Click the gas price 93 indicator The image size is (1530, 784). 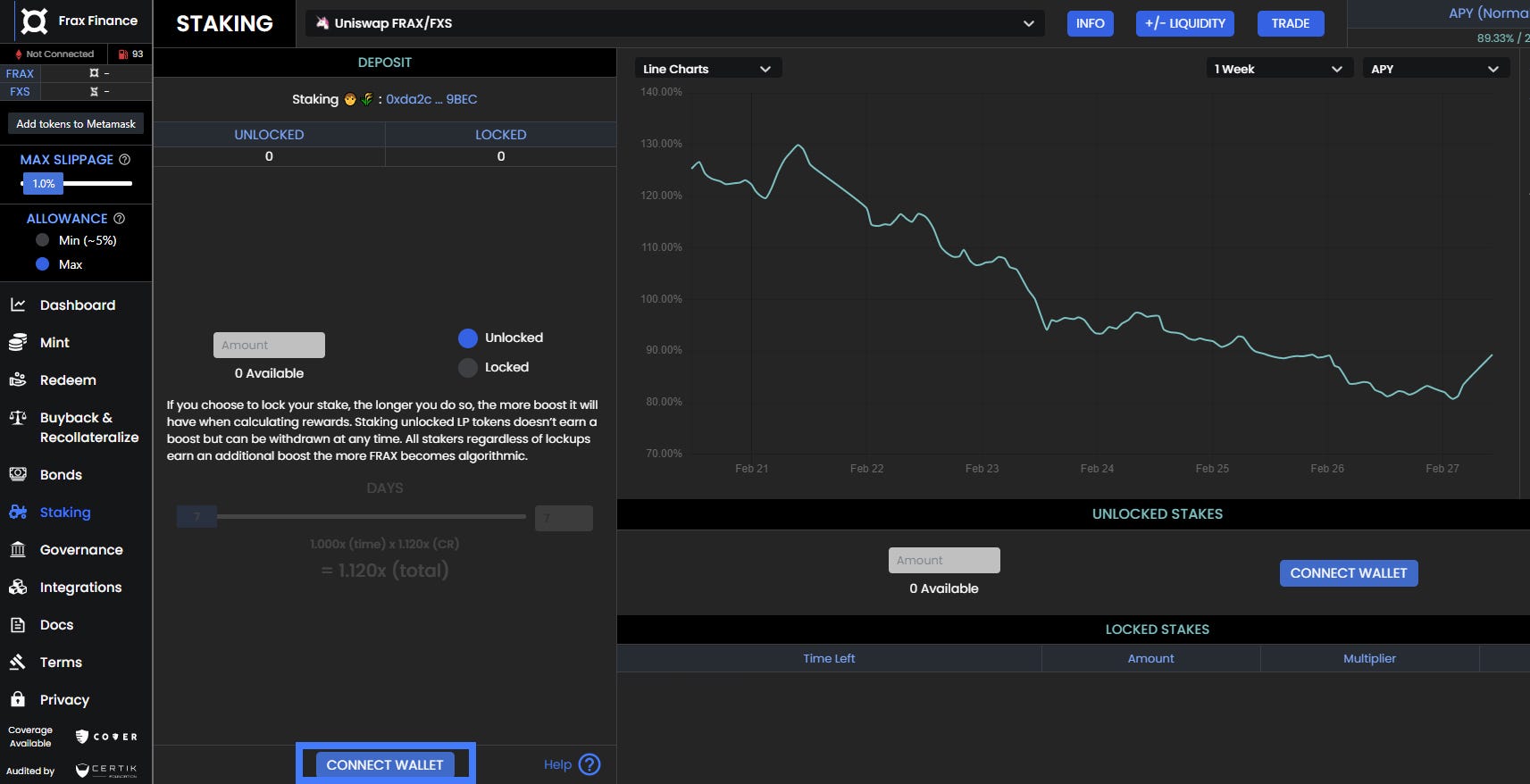[130, 54]
